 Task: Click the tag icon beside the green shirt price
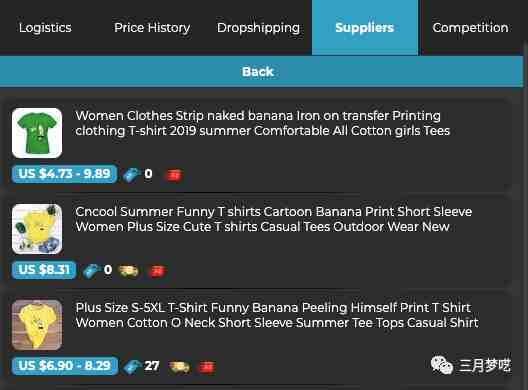131,175
